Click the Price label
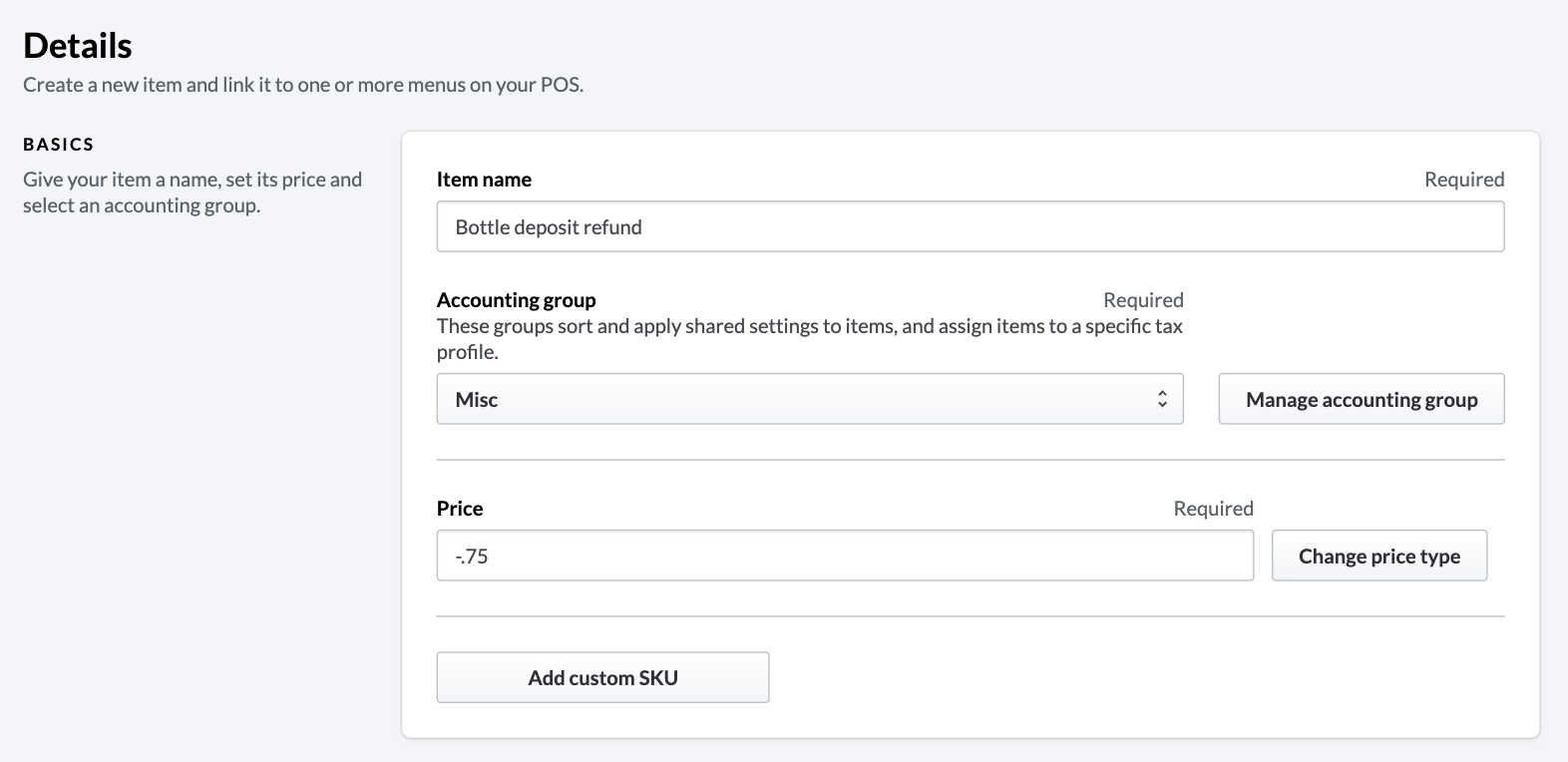The width and height of the screenshot is (1568, 762). (x=460, y=509)
